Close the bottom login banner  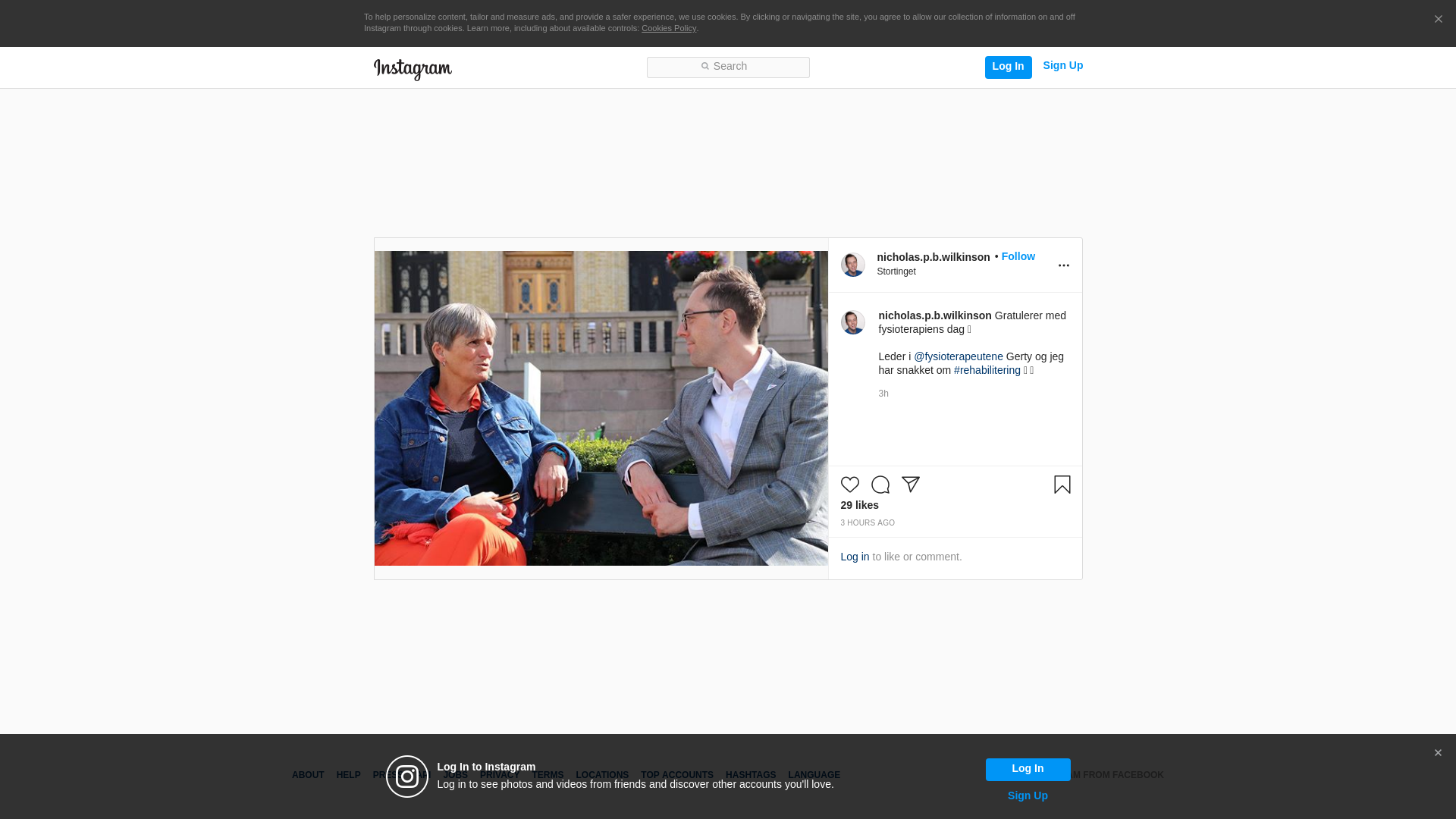tap(1438, 753)
